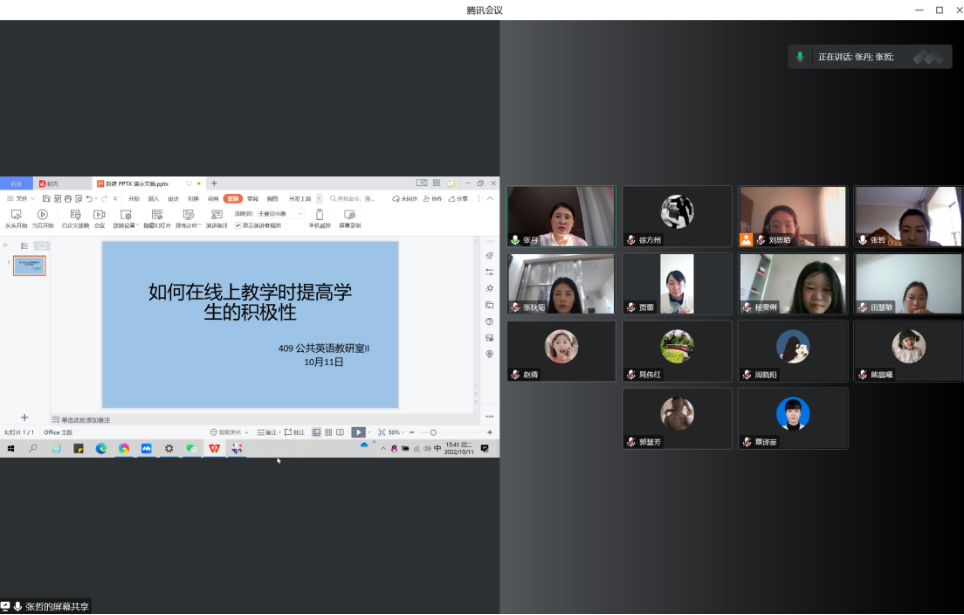
Task: Click the 当页开始 play icon
Action: click(43, 214)
